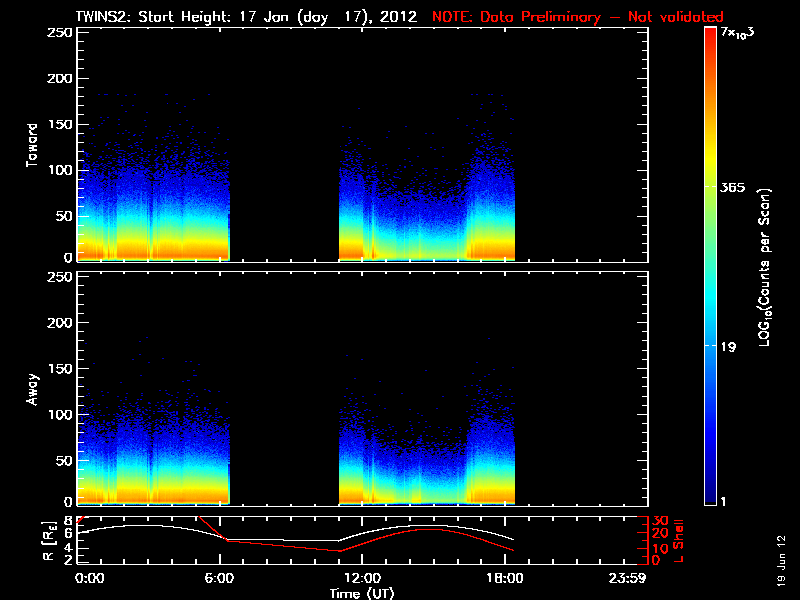This screenshot has width=800, height=600.
Task: Click the Toward panel axis label
Action: (33, 144)
